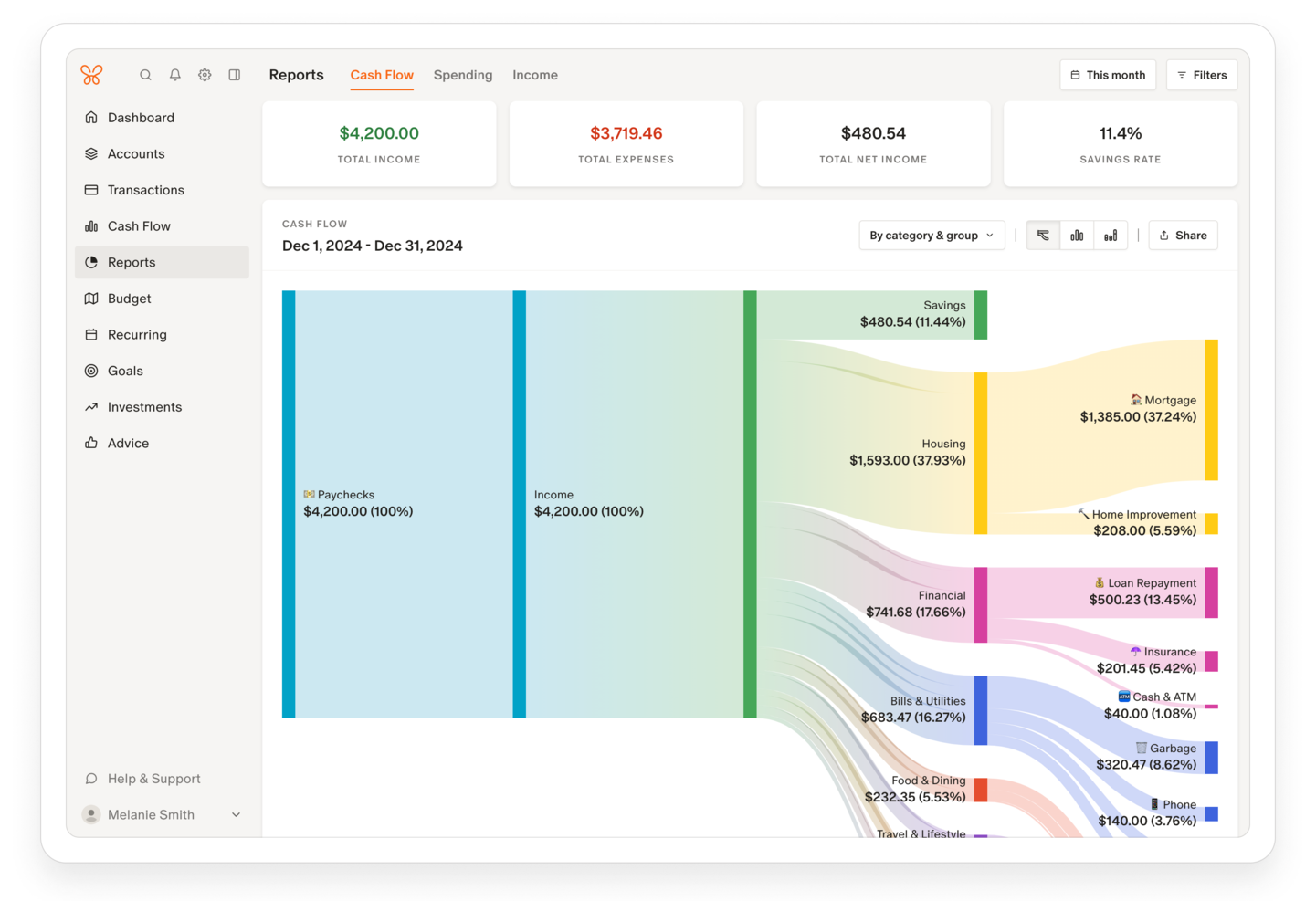Open the settings gear icon
The image size is (1316, 901).
coord(205,75)
